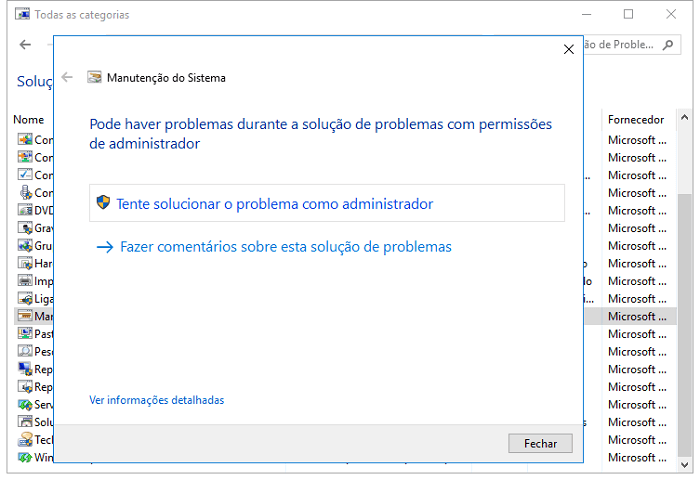
Task: Sort by Nome column header
Action: click(29, 120)
